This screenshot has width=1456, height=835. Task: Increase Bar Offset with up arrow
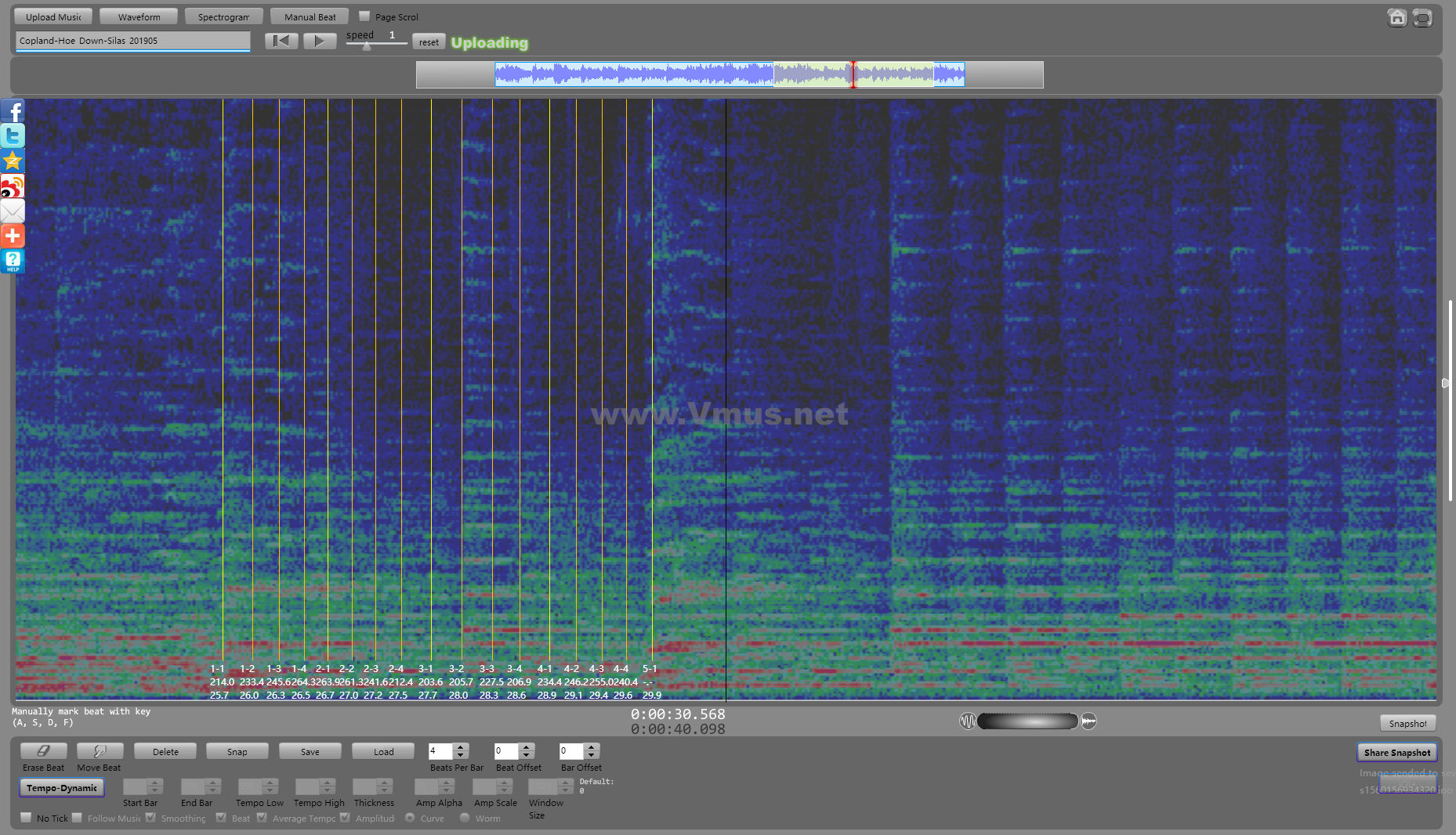592,747
